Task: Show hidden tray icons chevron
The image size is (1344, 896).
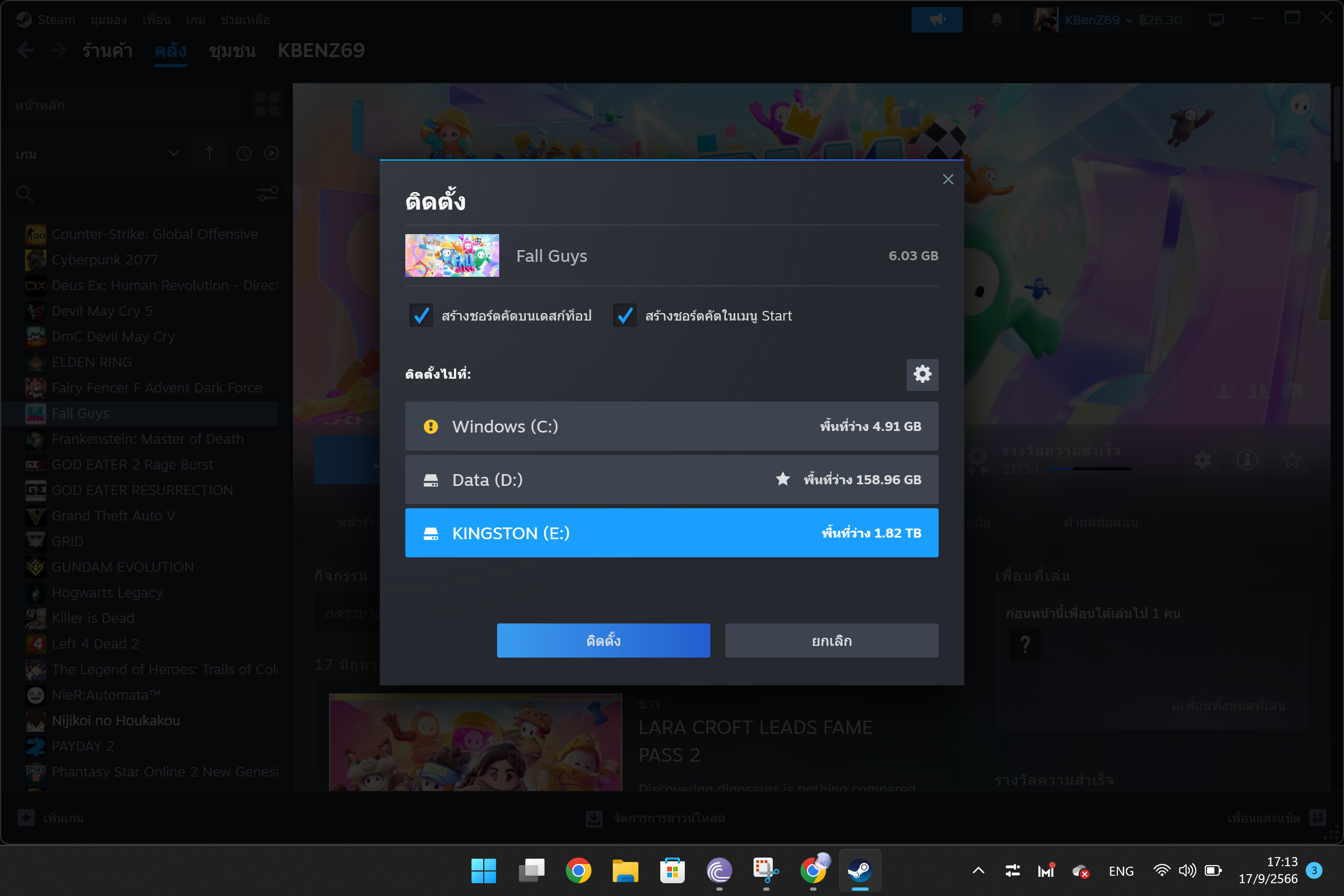Action: pos(978,871)
